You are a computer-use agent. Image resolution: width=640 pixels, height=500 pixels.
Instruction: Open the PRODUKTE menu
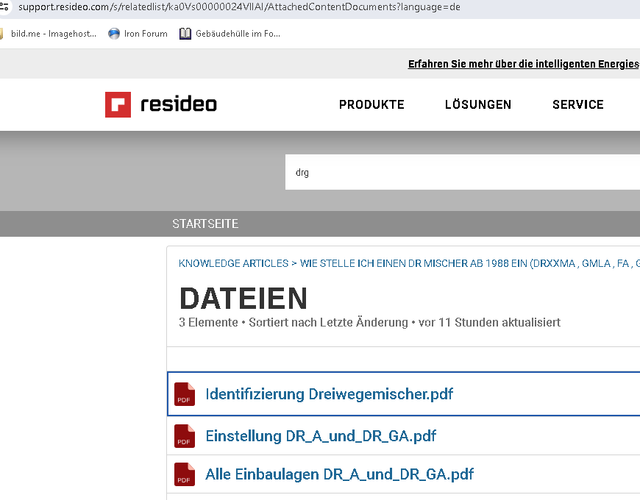pos(371,104)
